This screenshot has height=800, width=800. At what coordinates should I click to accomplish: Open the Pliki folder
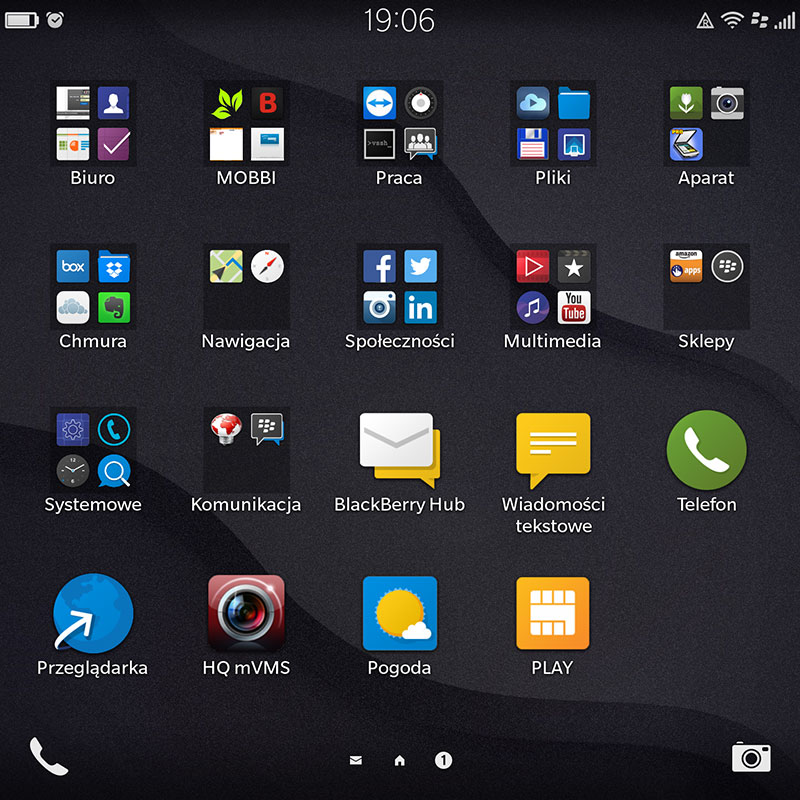(553, 123)
